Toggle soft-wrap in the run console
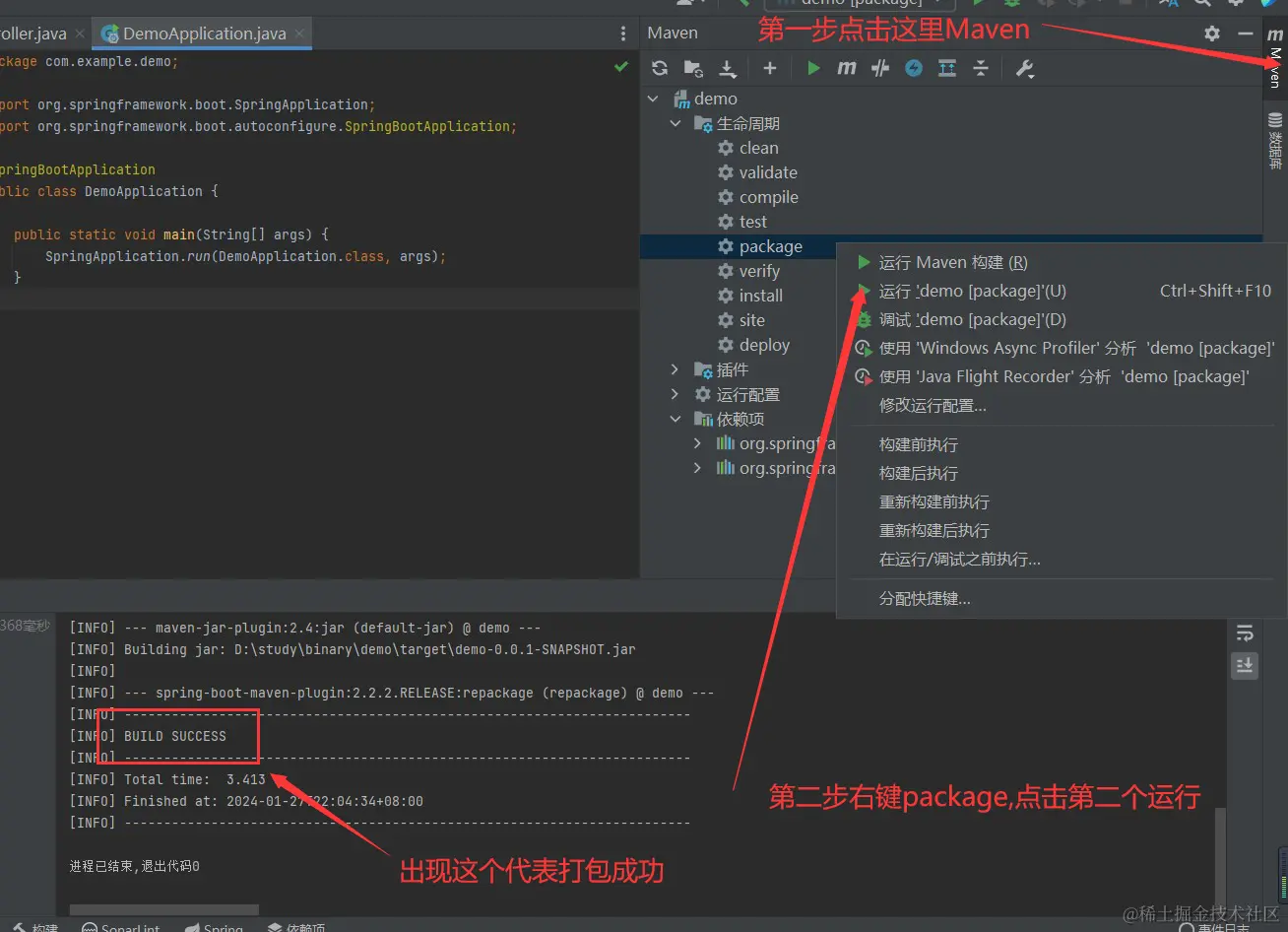The width and height of the screenshot is (1288, 932). coord(1245,633)
